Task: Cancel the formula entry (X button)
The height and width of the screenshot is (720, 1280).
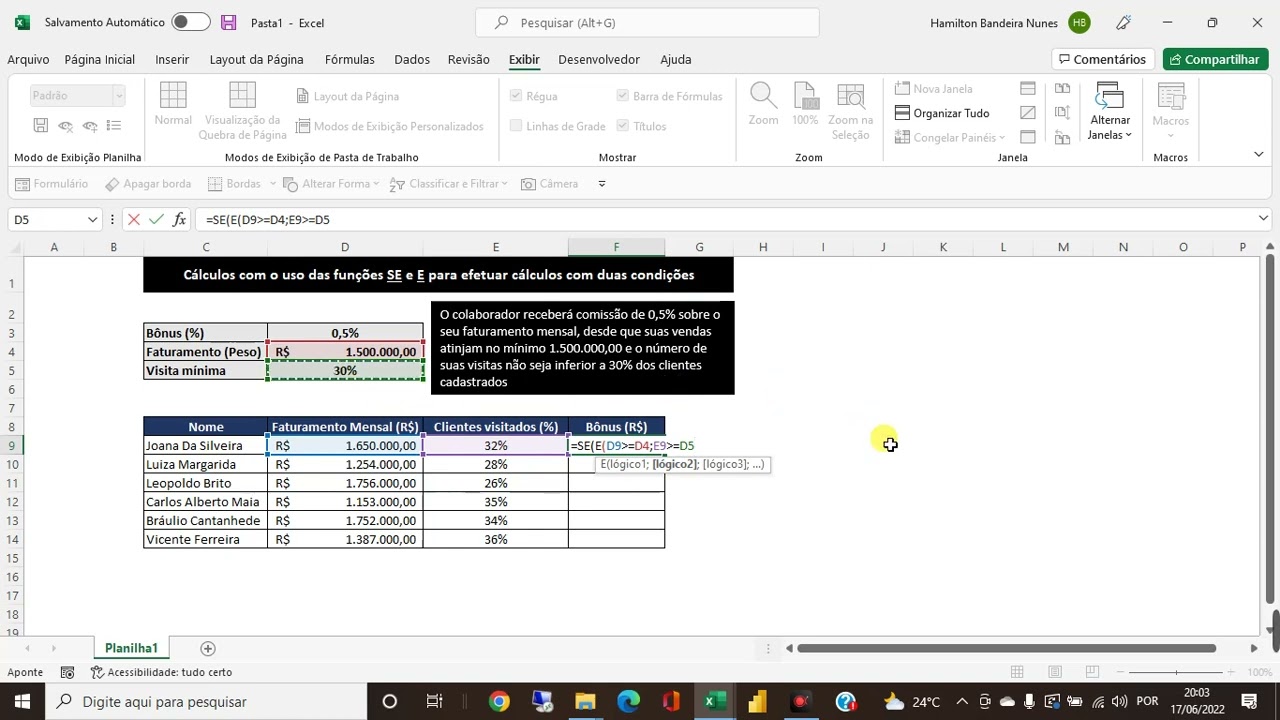Action: tap(133, 219)
